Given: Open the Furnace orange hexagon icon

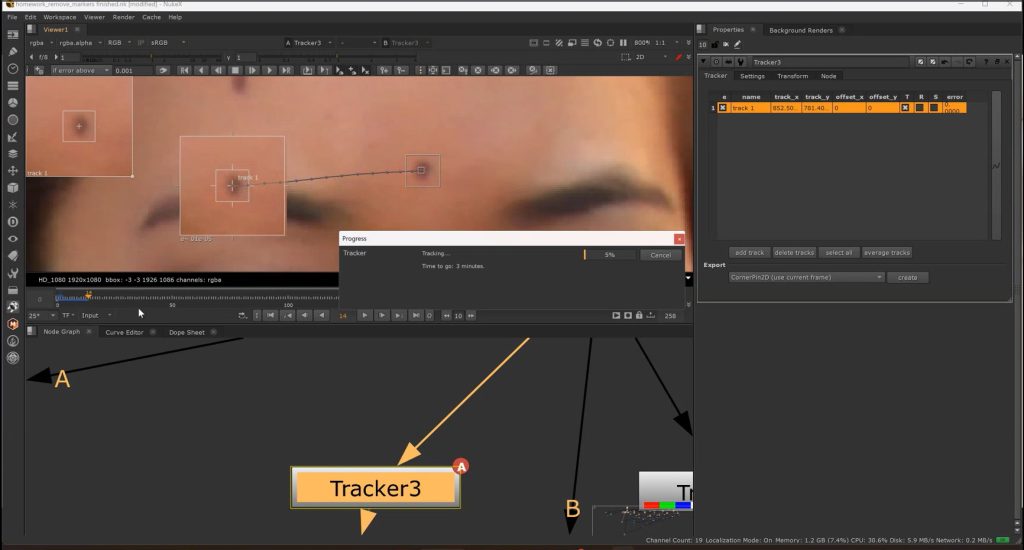Looking at the screenshot, I should pos(12,324).
